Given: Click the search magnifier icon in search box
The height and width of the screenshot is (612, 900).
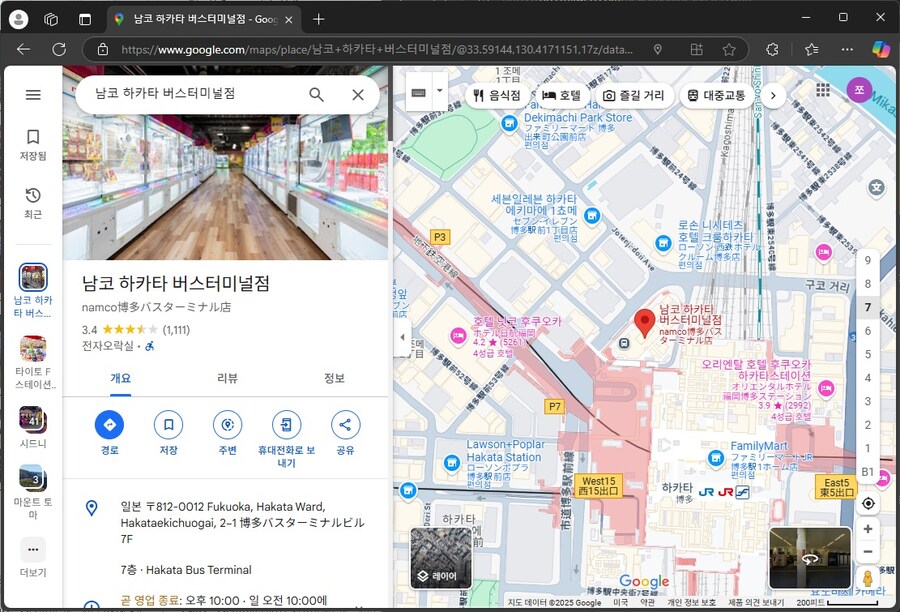Looking at the screenshot, I should pos(316,95).
